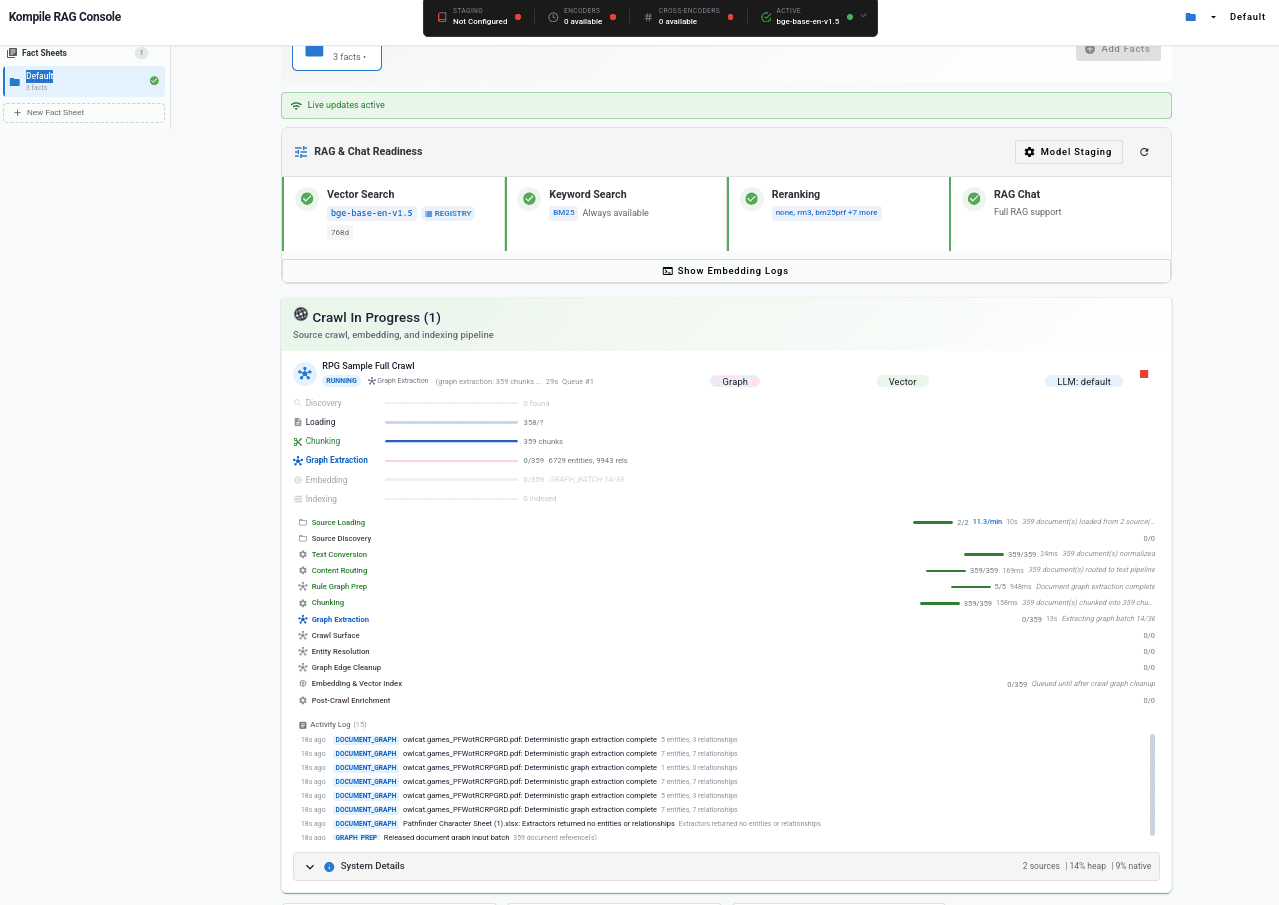Image resolution: width=1279 pixels, height=905 pixels.
Task: Select the Graph Edge Cleanup pipeline step
Action: tap(726, 667)
